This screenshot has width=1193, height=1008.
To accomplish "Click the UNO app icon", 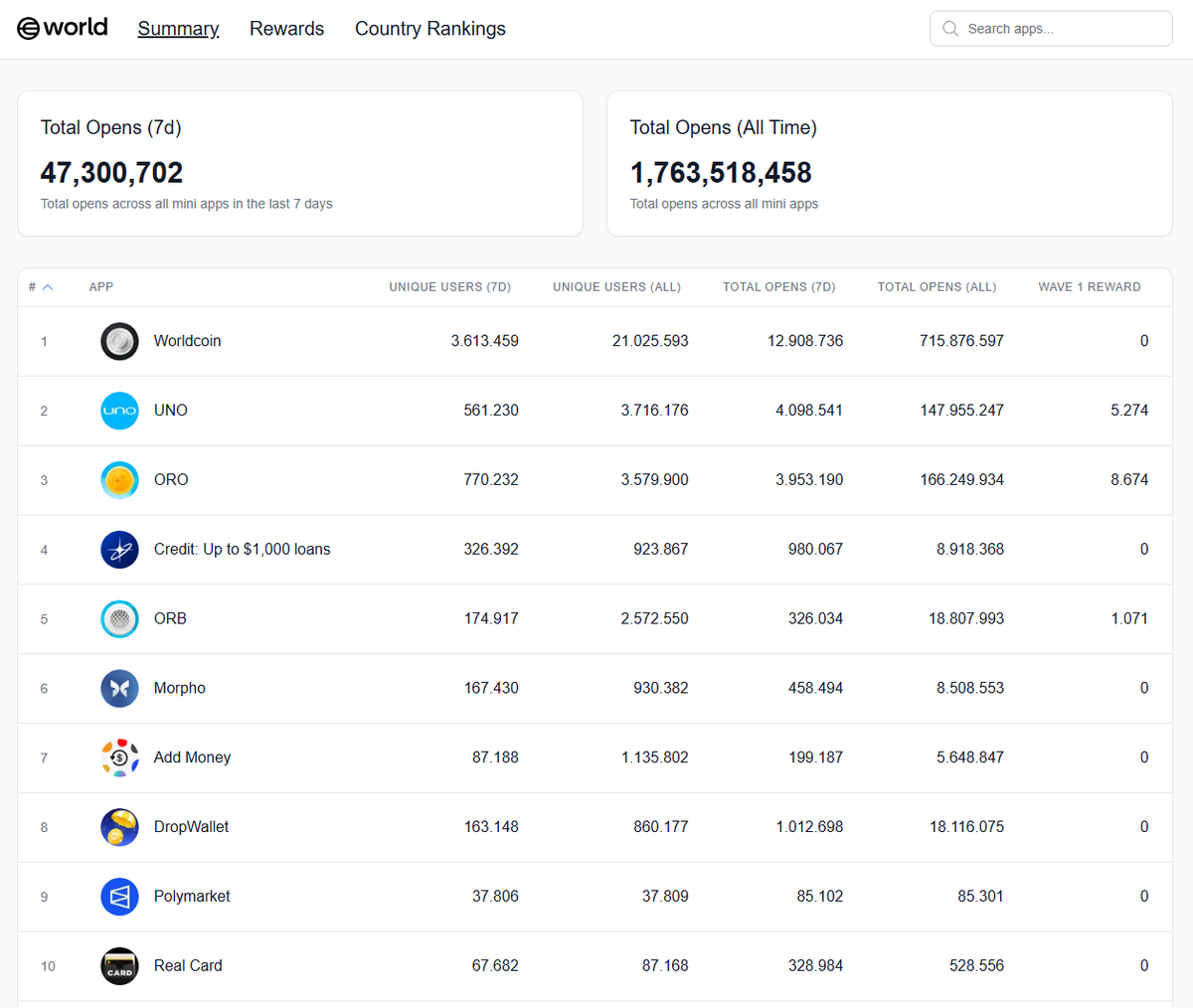I will coord(119,411).
